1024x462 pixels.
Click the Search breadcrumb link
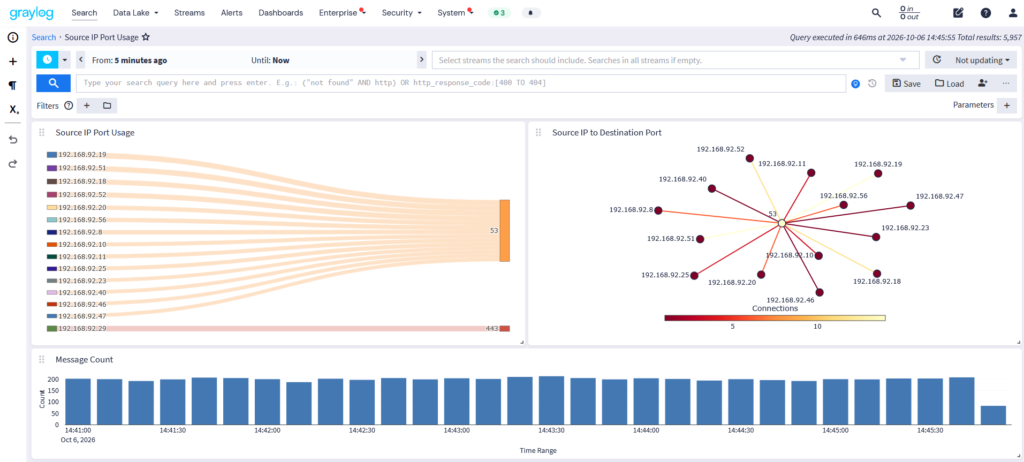[44, 37]
